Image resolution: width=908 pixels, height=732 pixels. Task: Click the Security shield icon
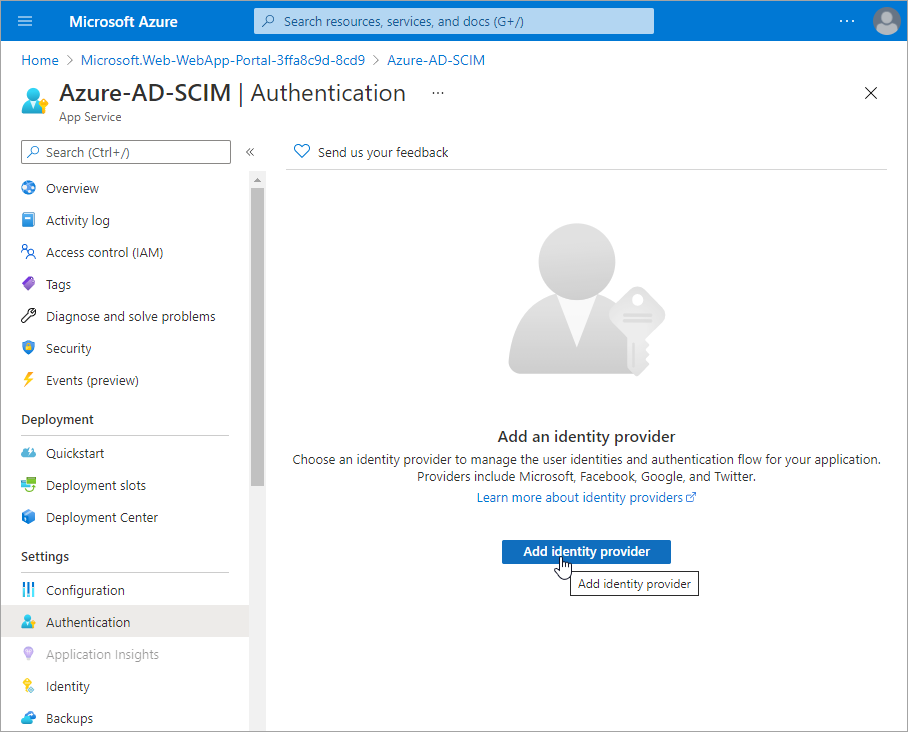click(28, 348)
